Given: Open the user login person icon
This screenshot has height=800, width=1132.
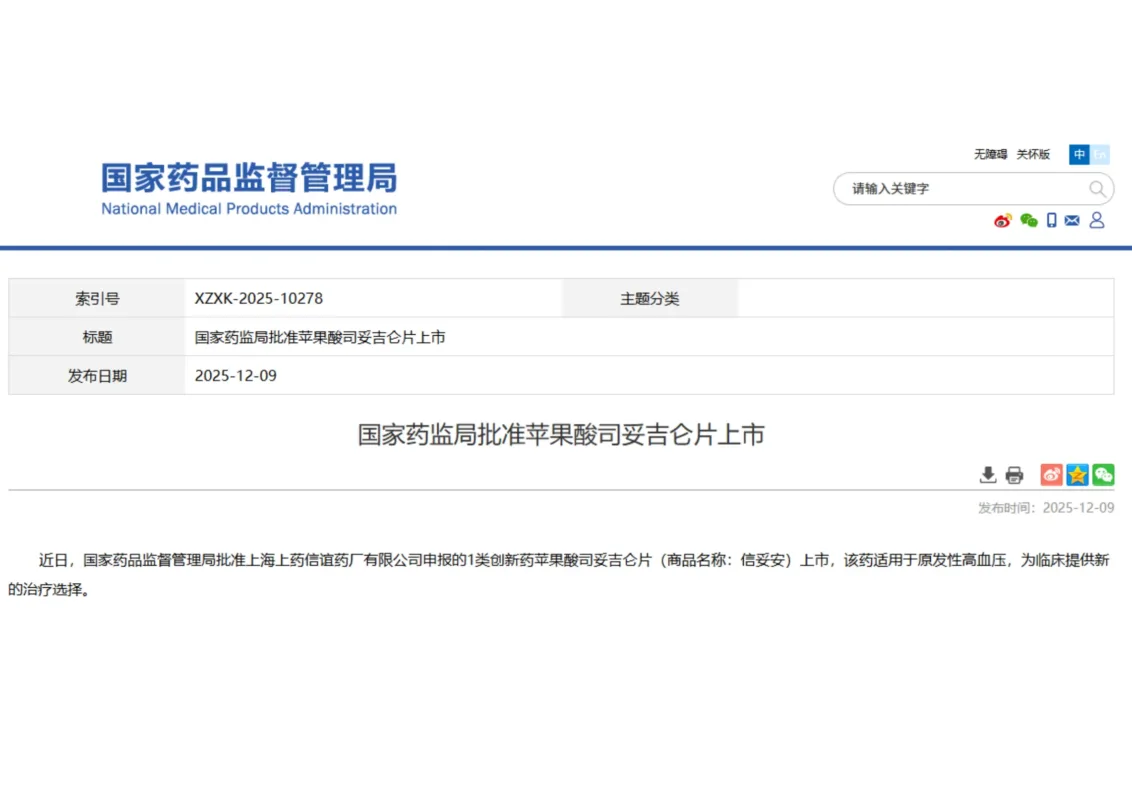Looking at the screenshot, I should (1097, 220).
